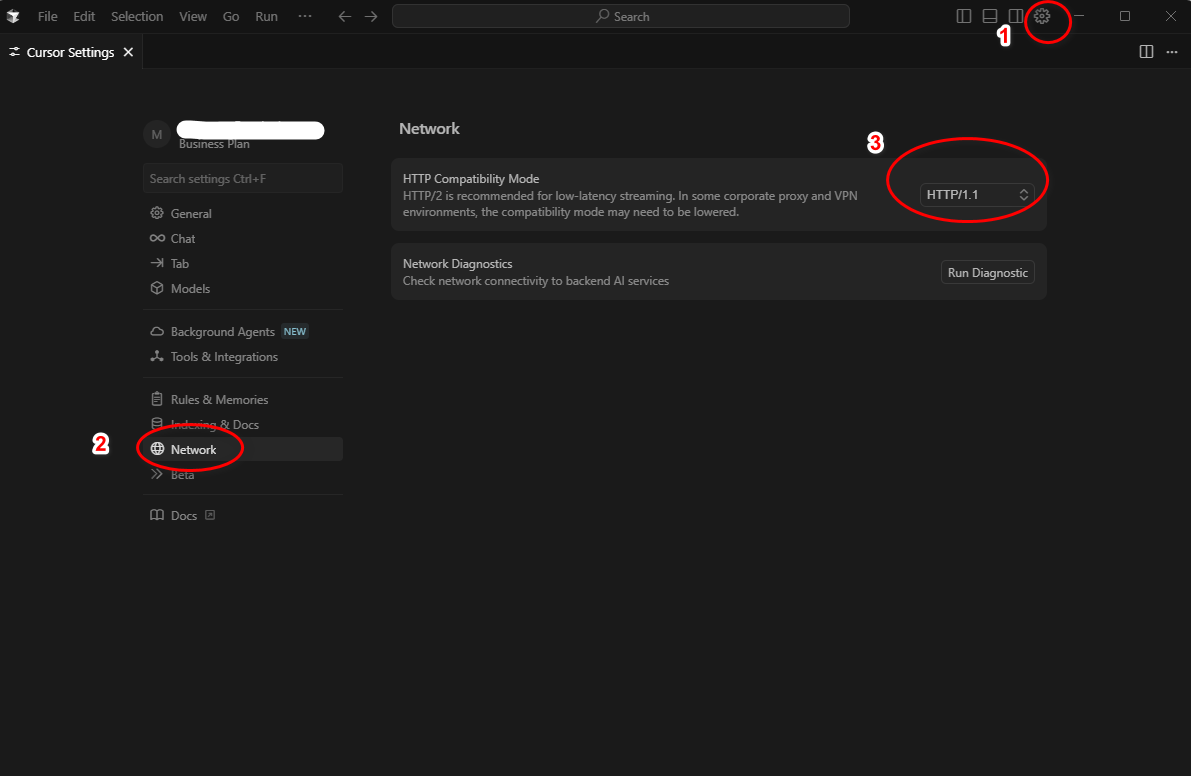Image resolution: width=1191 pixels, height=776 pixels.
Task: Open Tools & Integrations section
Action: [x=242, y=357]
